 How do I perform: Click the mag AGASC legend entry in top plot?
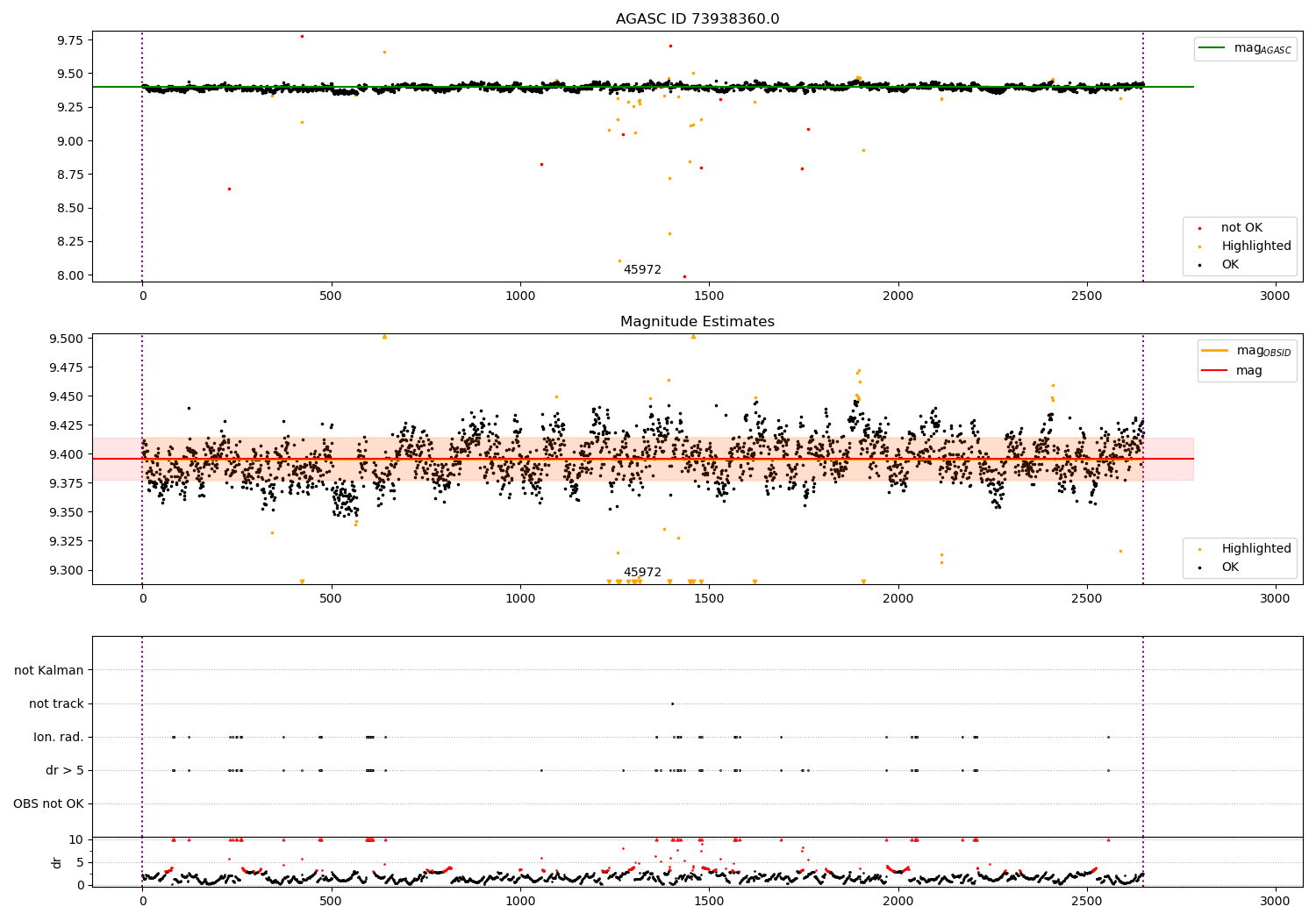[1245, 48]
